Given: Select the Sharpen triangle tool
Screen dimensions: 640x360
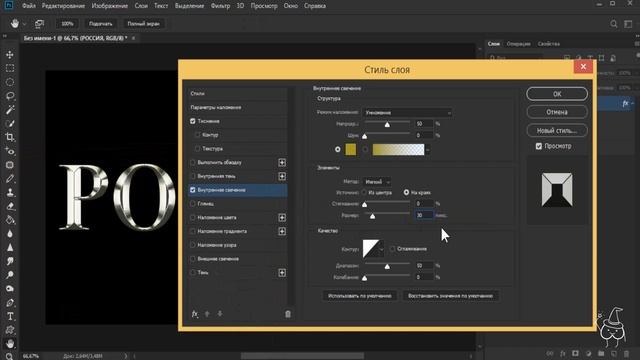Looking at the screenshot, I should click(x=10, y=247).
